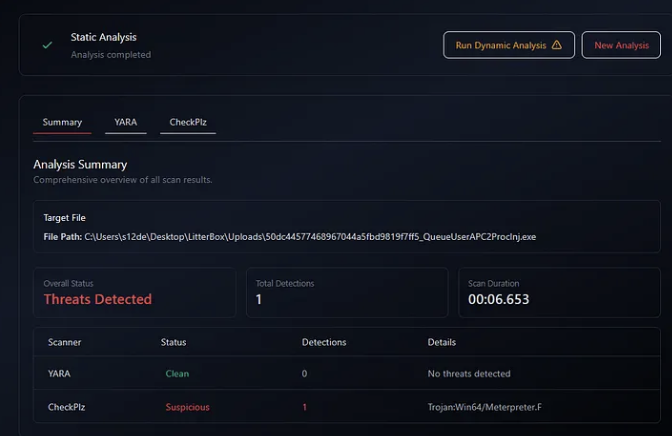Click the Trojan:Win64/Meterpreter.F detail

pos(482,407)
